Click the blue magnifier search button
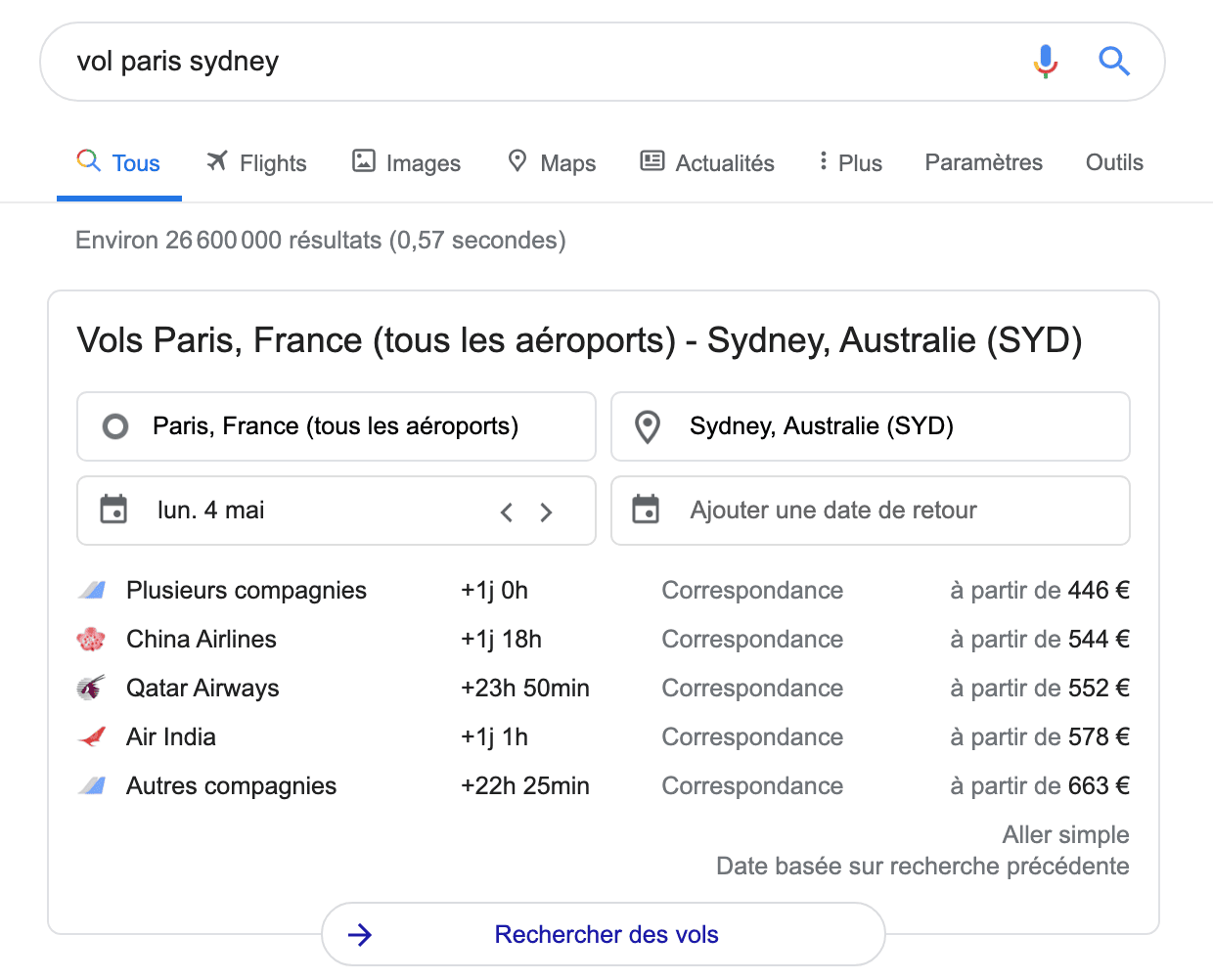Viewport: 1213px width, 980px height. point(1114,62)
